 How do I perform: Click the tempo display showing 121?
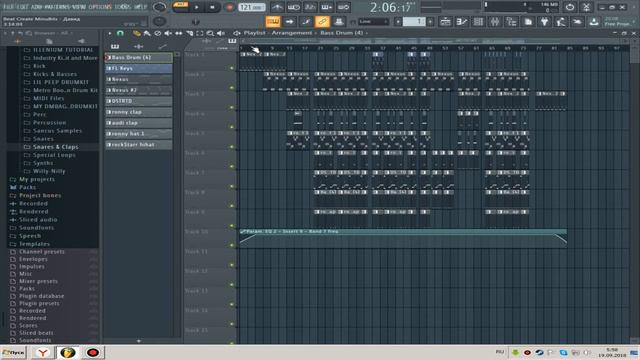(x=251, y=7)
